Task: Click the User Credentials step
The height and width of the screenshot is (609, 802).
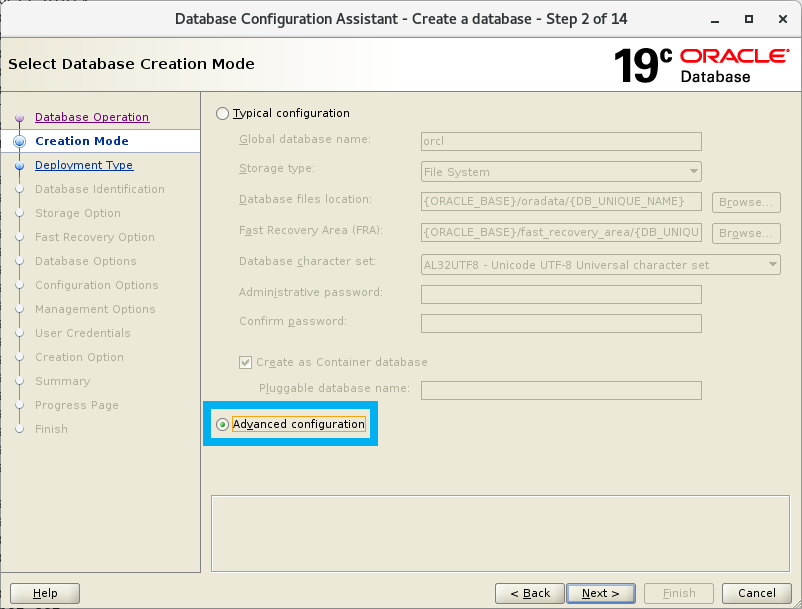Action: click(x=82, y=333)
